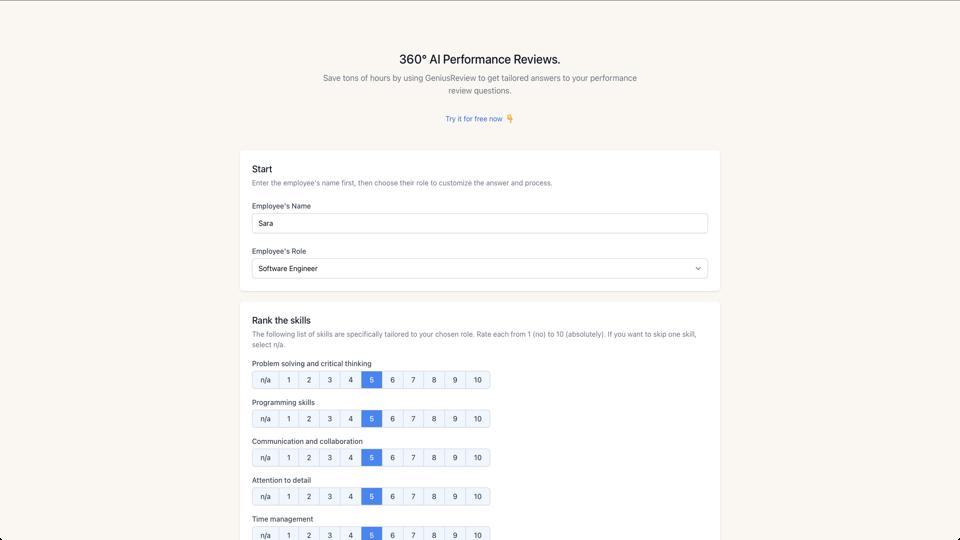The width and height of the screenshot is (960, 540).
Task: Set Attention to detail to 3
Action: coord(330,497)
